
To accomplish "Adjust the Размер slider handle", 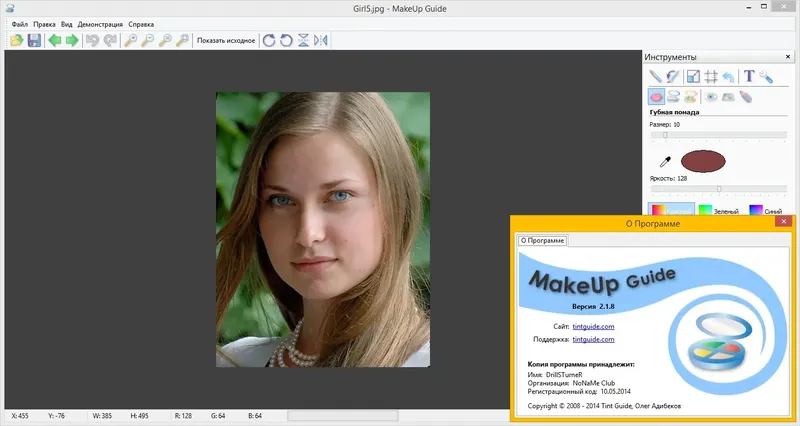I will click(x=665, y=135).
